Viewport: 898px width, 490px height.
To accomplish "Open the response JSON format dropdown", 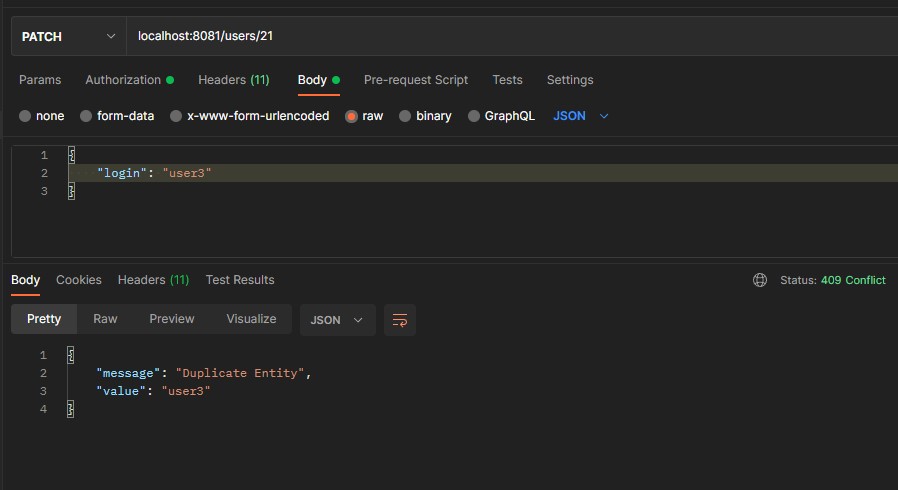I will coord(338,320).
